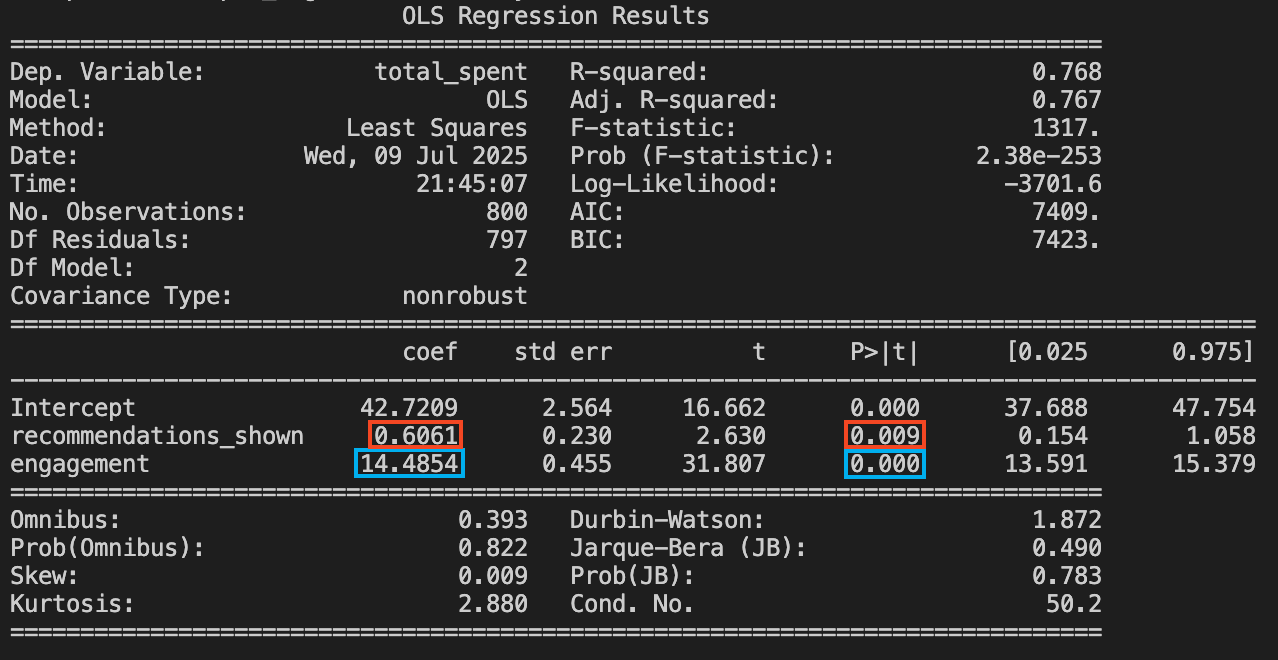Screen dimensions: 1278x660
Task: Click the Intercept coefficient 42.7209
Action: 409,408
